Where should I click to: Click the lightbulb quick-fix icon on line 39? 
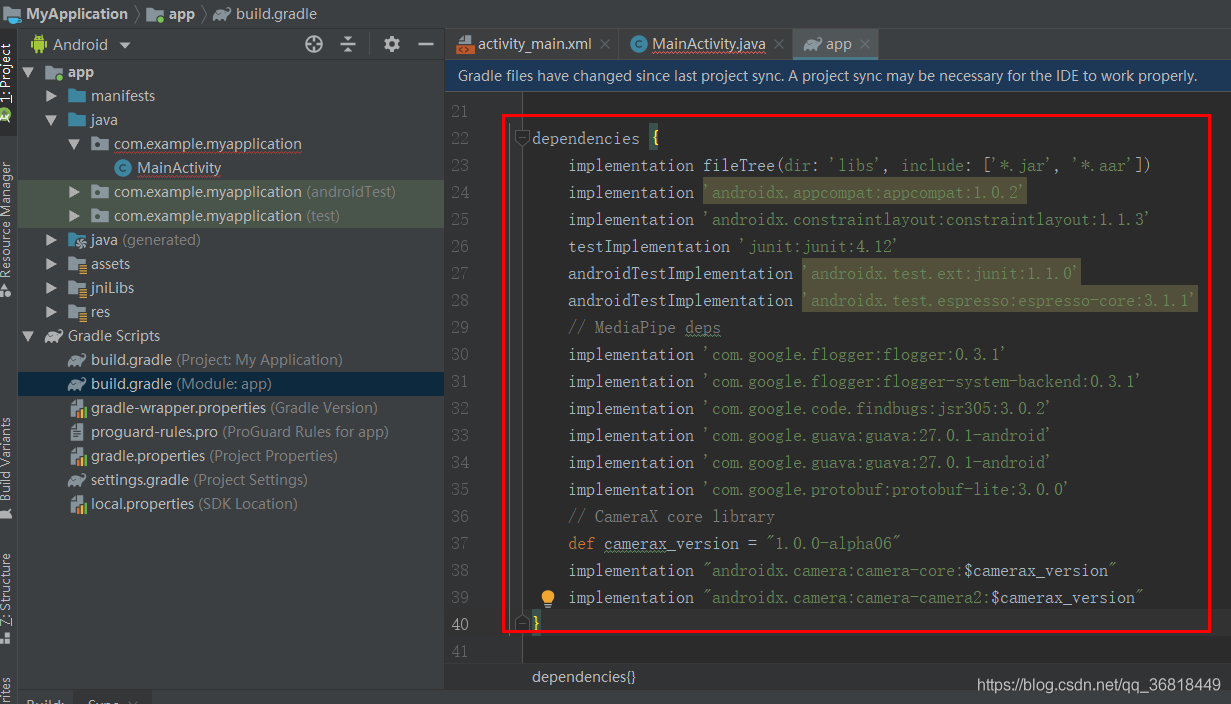click(x=547, y=598)
